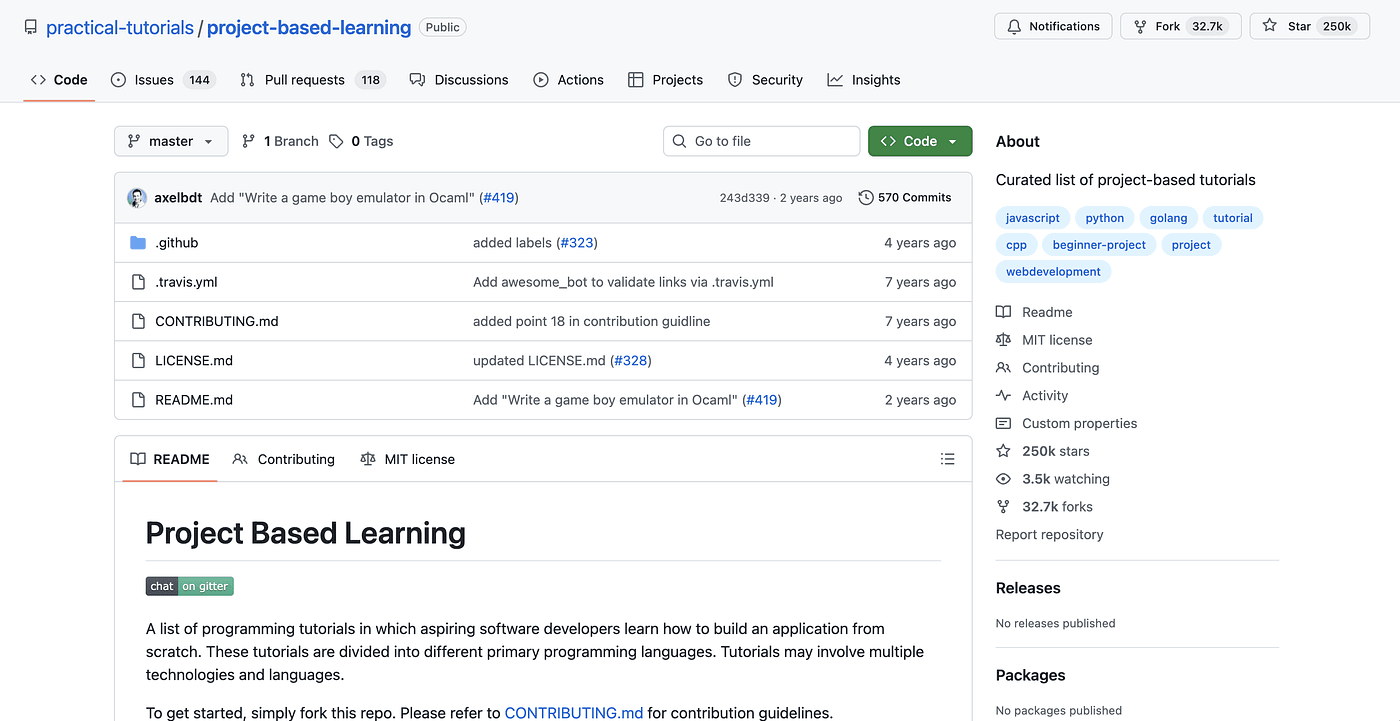Open the CONTRIBUTING.md link in README text

pyautogui.click(x=573, y=713)
